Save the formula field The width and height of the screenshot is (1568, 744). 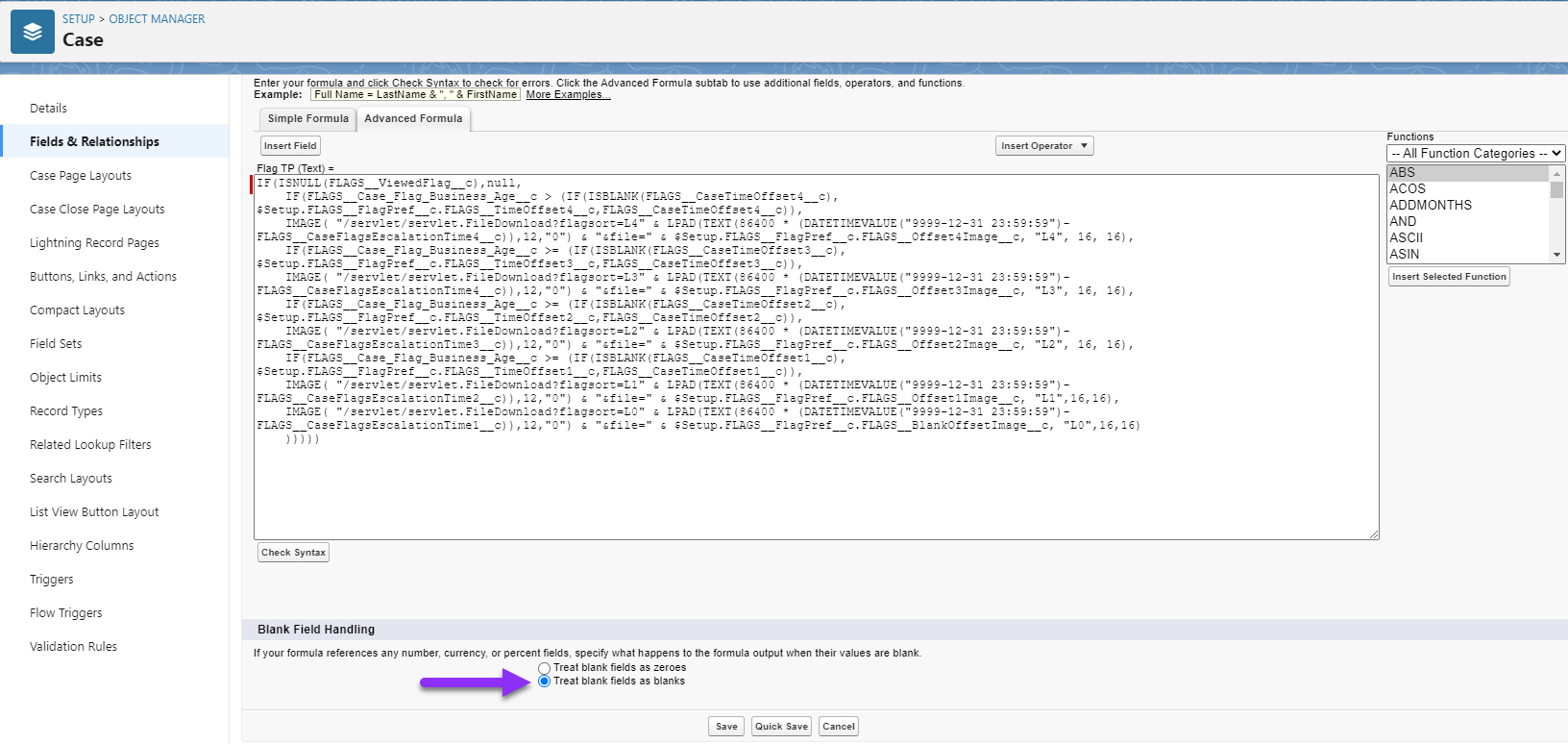(x=726, y=727)
